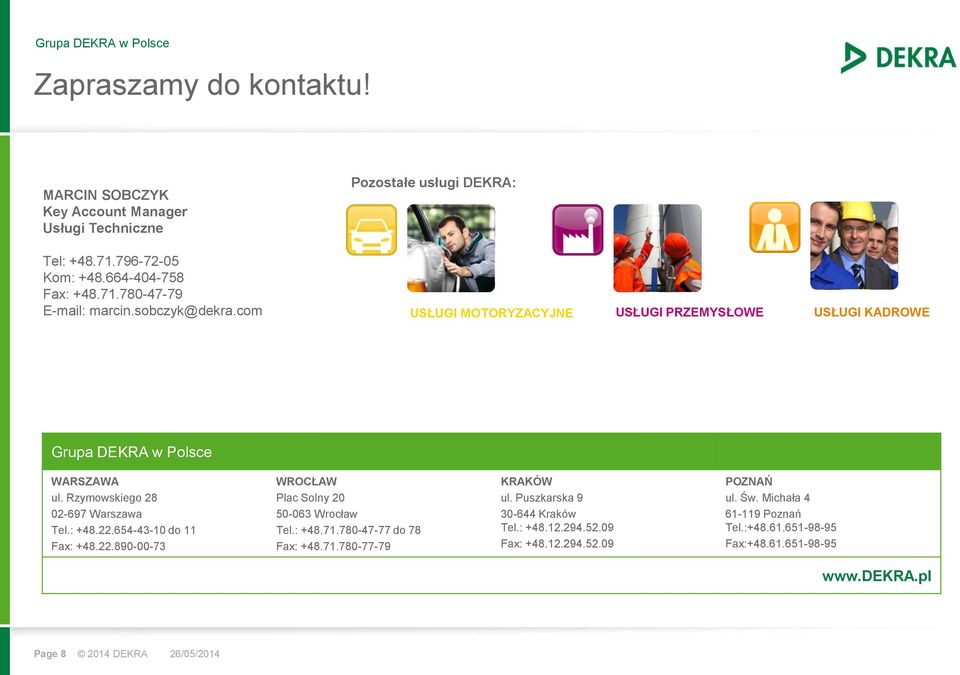Click 'Tel.: +48.71.780-47-77 do 78'

click(348, 530)
